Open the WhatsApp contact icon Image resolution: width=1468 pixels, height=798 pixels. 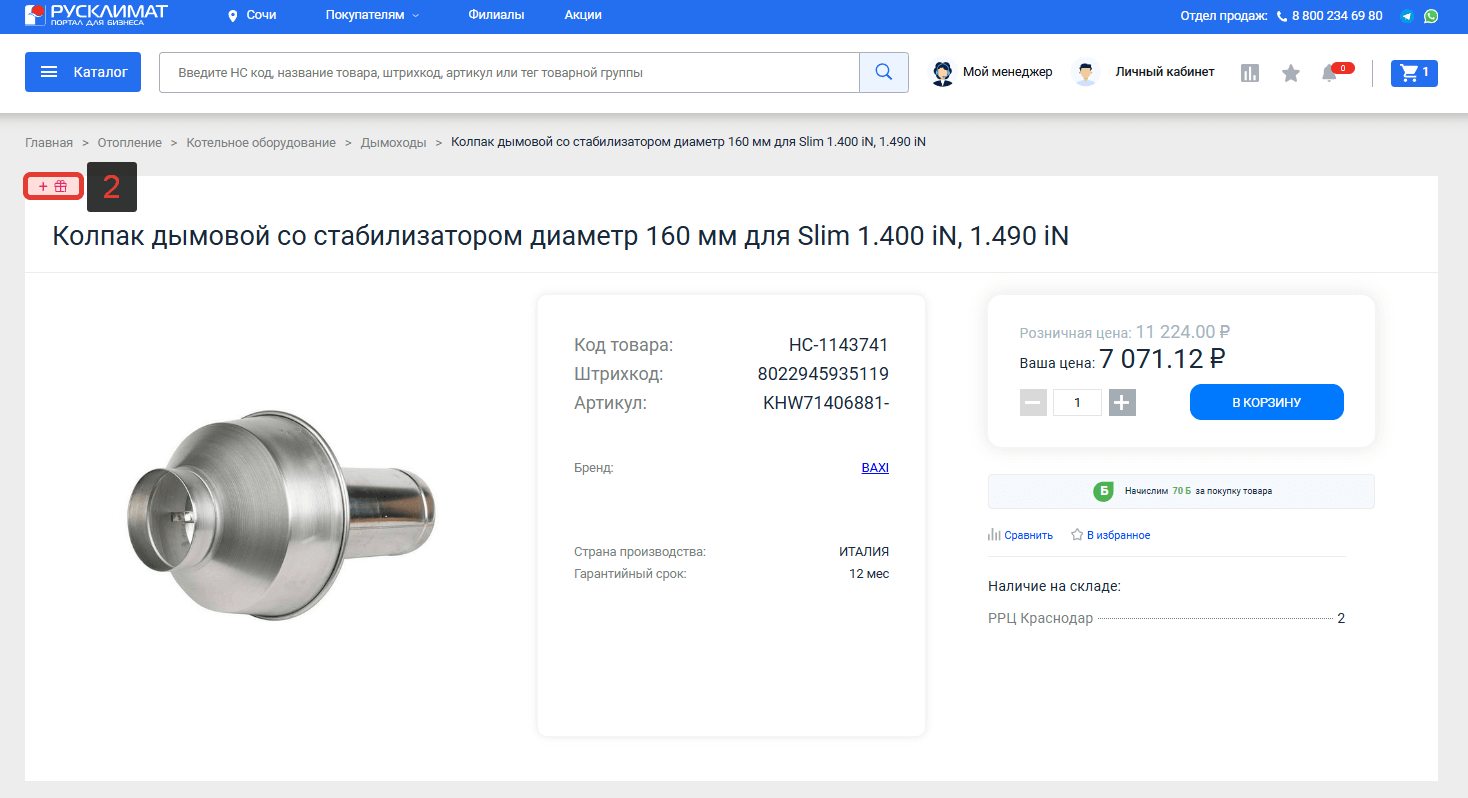[1432, 16]
